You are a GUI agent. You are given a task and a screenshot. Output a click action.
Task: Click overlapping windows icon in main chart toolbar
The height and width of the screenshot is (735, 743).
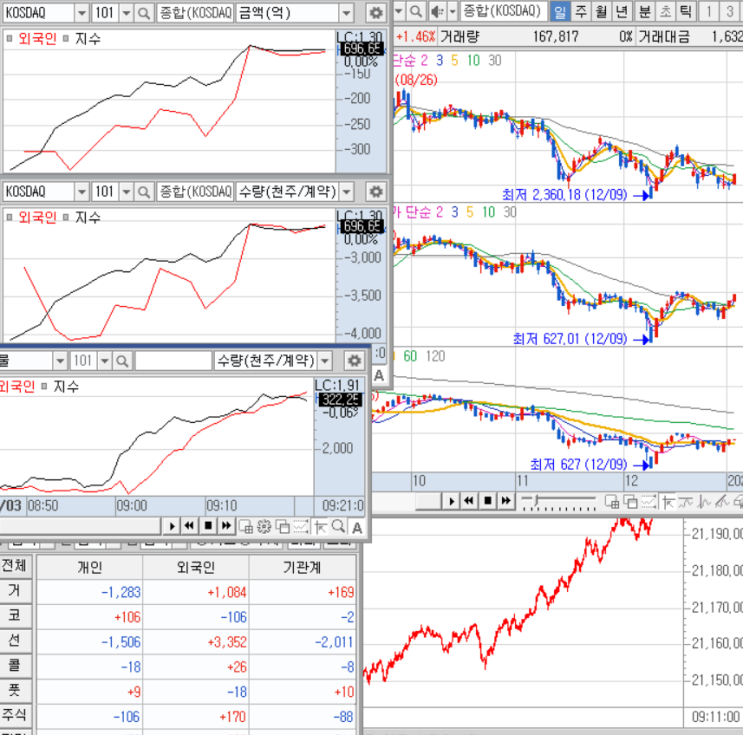[630, 501]
